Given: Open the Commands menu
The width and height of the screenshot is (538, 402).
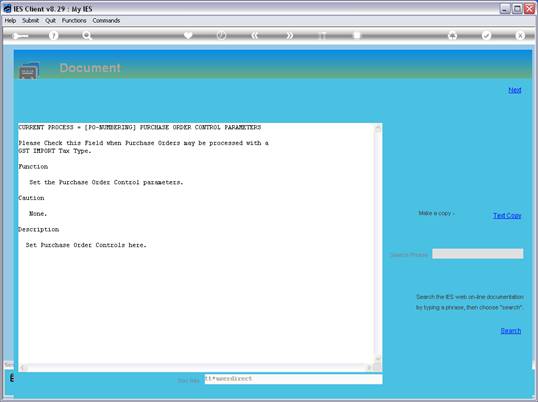Looking at the screenshot, I should tap(106, 21).
